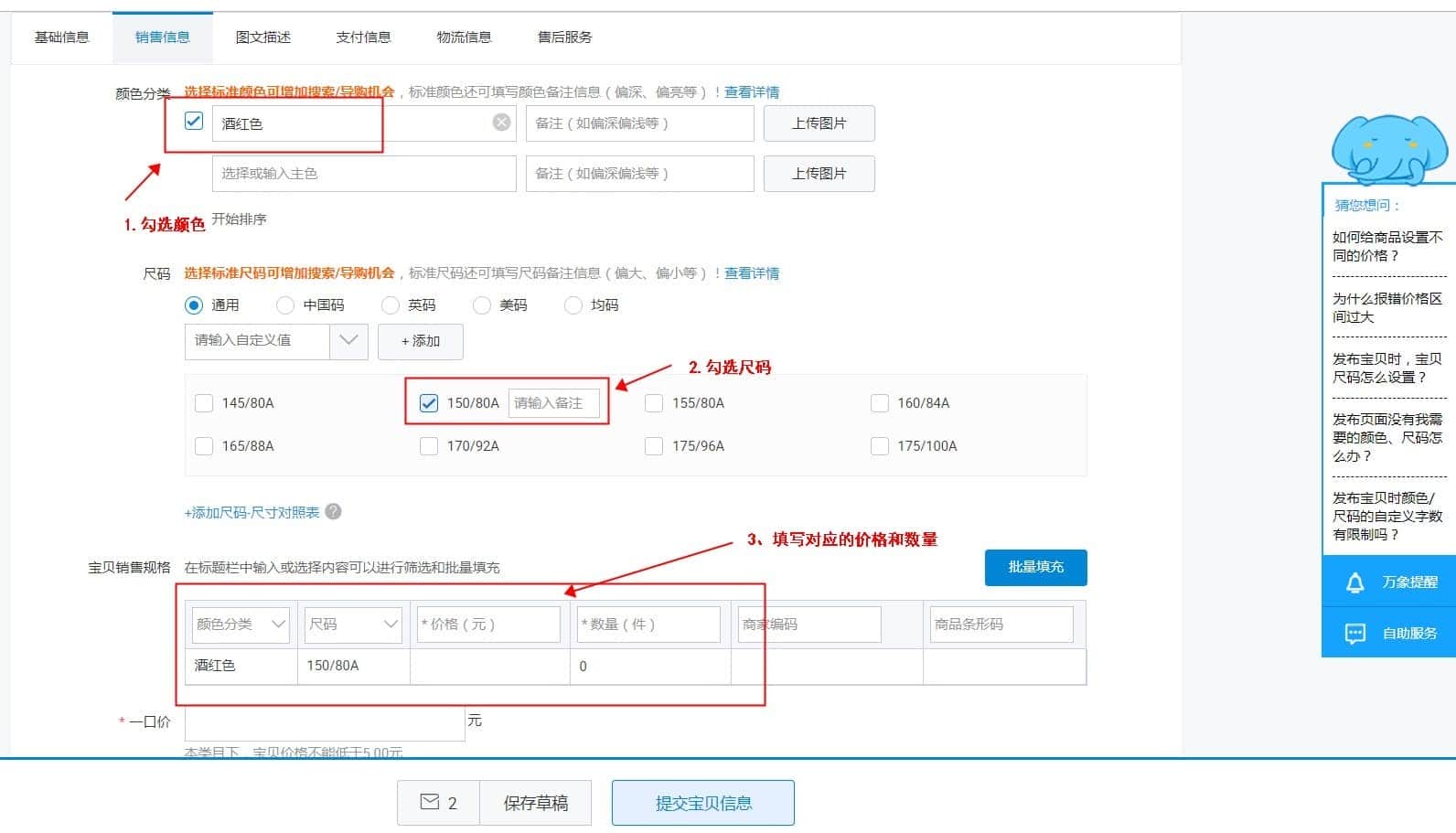Click the 商品条形码 header input
1456x833 pixels.
tap(1001, 625)
